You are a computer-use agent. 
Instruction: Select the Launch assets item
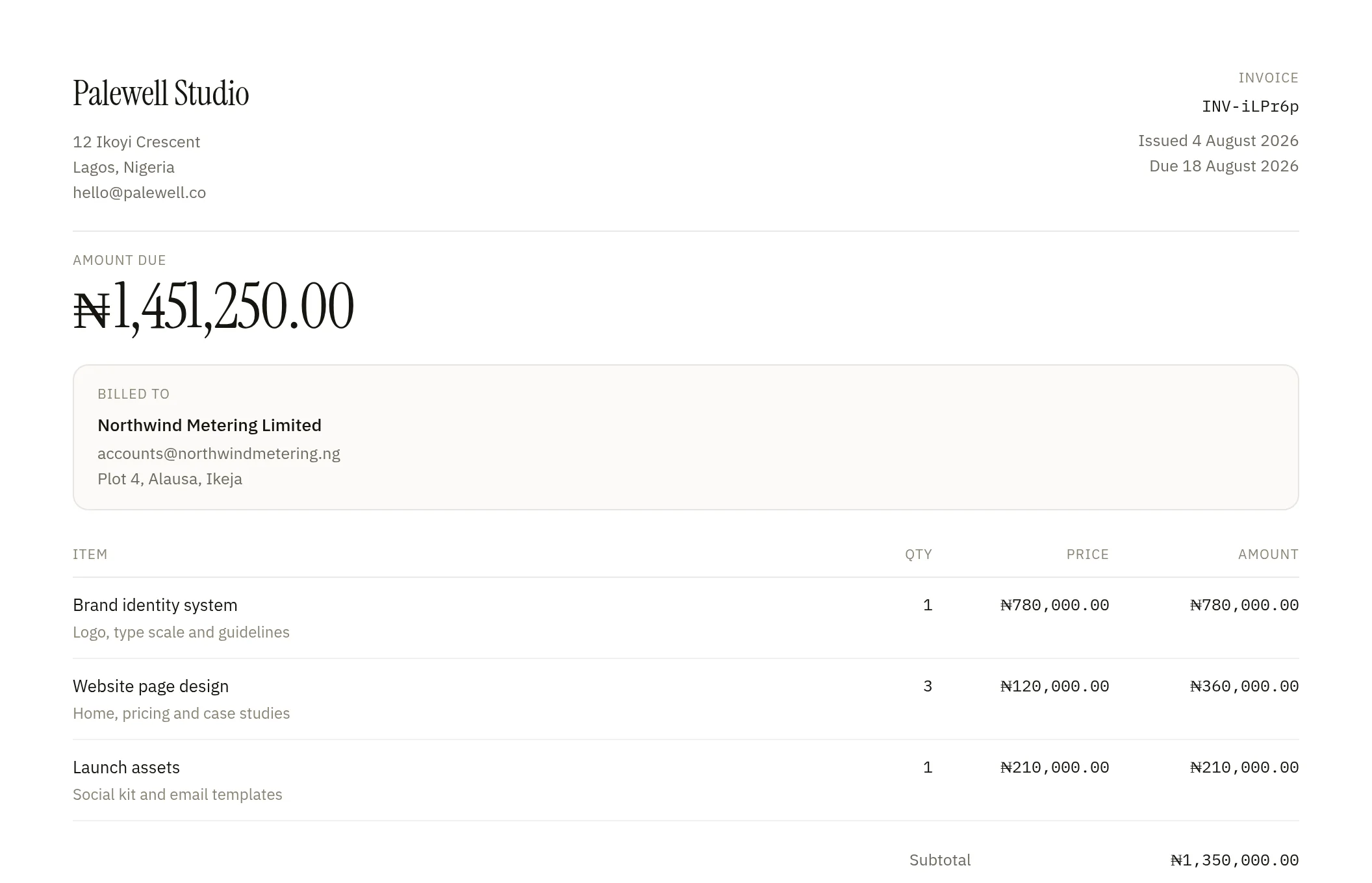click(126, 767)
